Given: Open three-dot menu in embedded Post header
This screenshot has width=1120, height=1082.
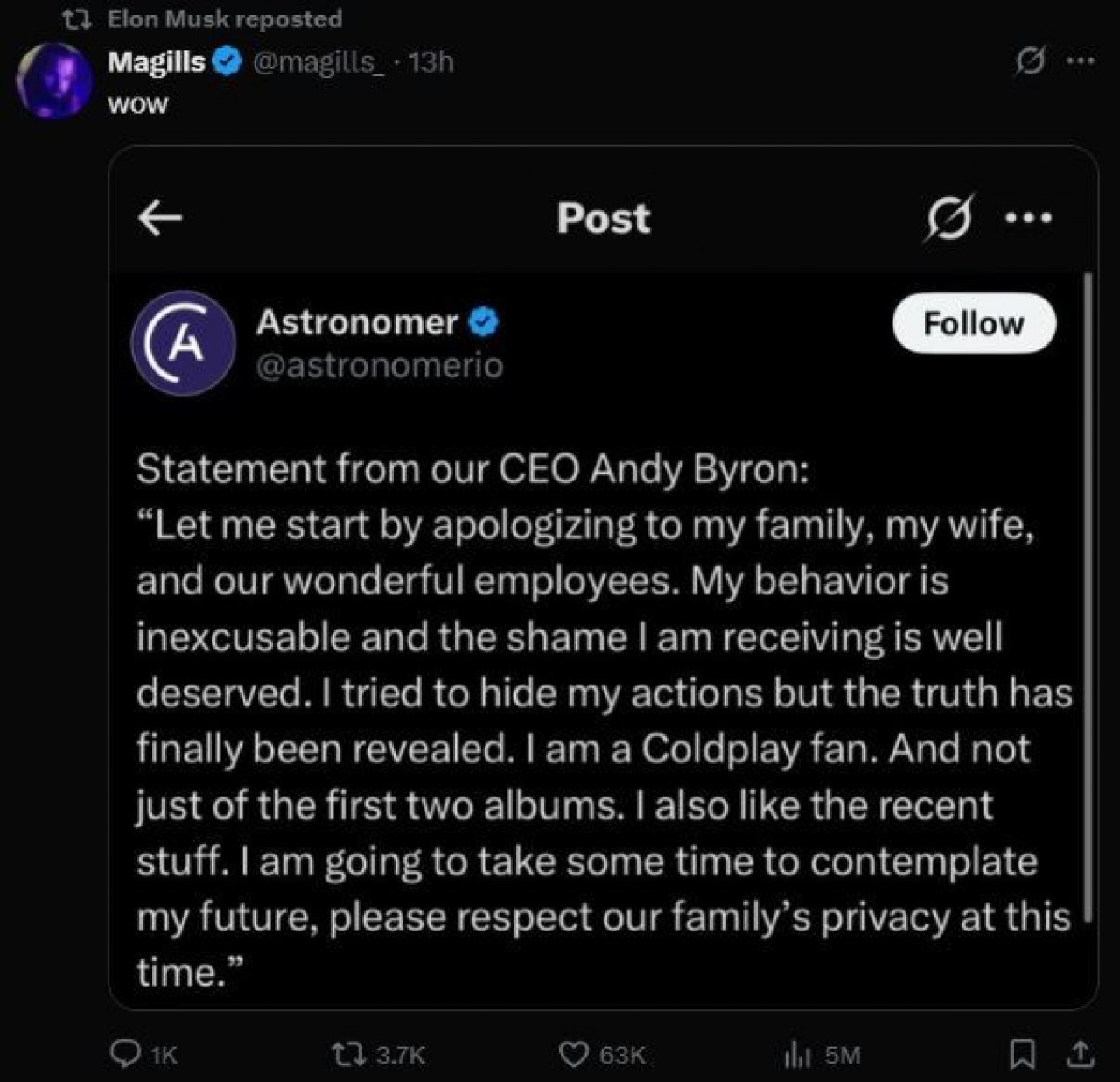Looking at the screenshot, I should tap(1029, 218).
